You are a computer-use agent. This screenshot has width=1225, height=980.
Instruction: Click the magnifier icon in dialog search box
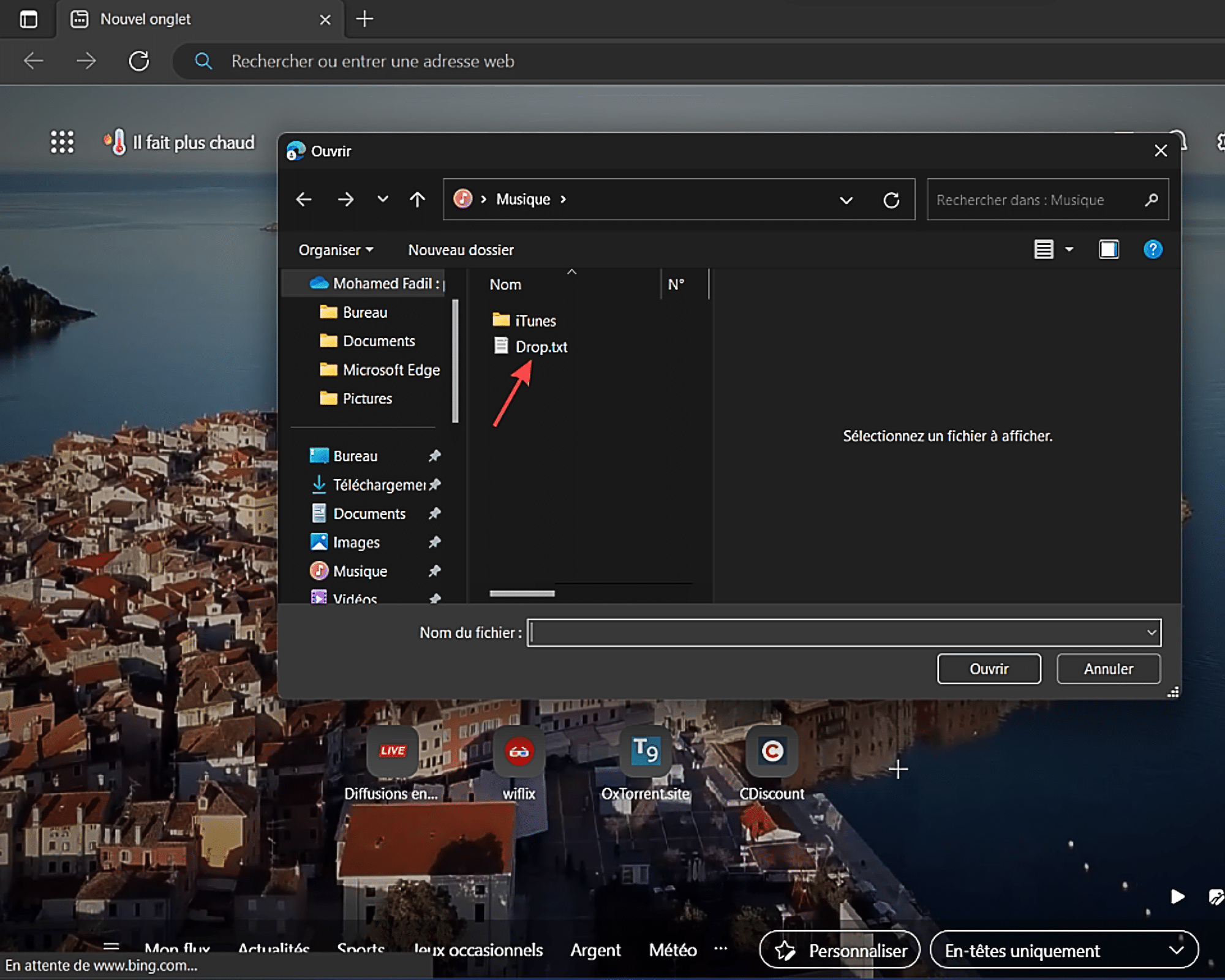coord(1151,200)
